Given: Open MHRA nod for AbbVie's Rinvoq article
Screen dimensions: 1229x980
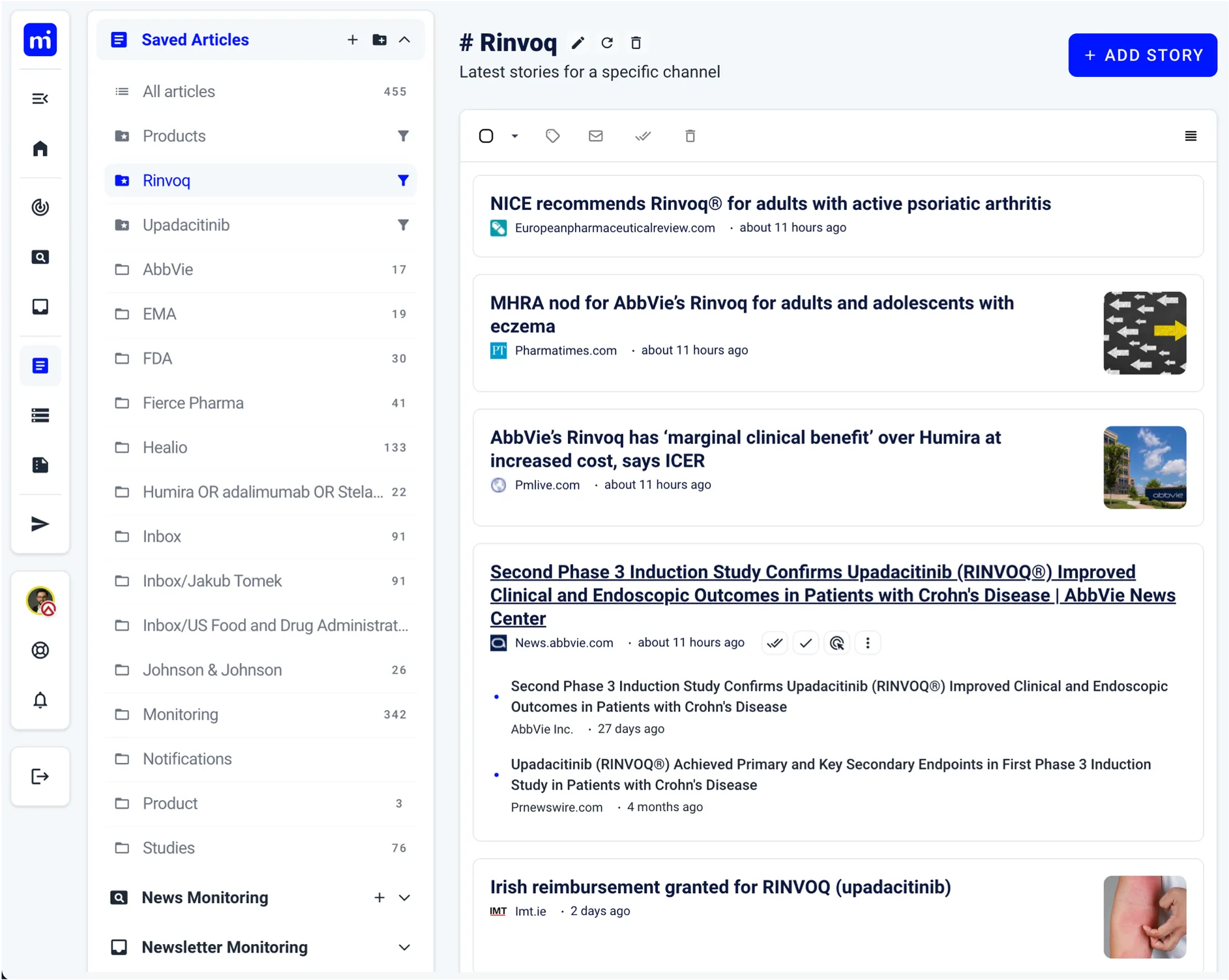Looking at the screenshot, I should click(x=752, y=314).
